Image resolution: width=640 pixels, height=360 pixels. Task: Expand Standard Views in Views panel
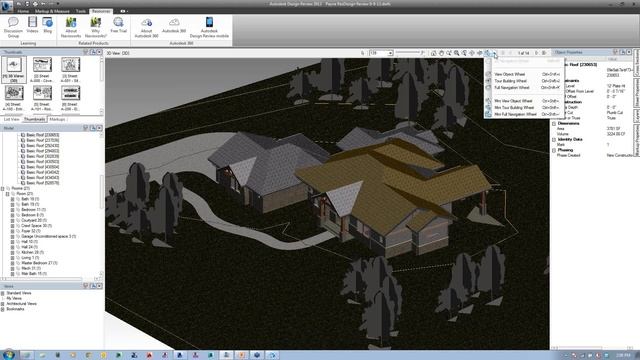2,293
